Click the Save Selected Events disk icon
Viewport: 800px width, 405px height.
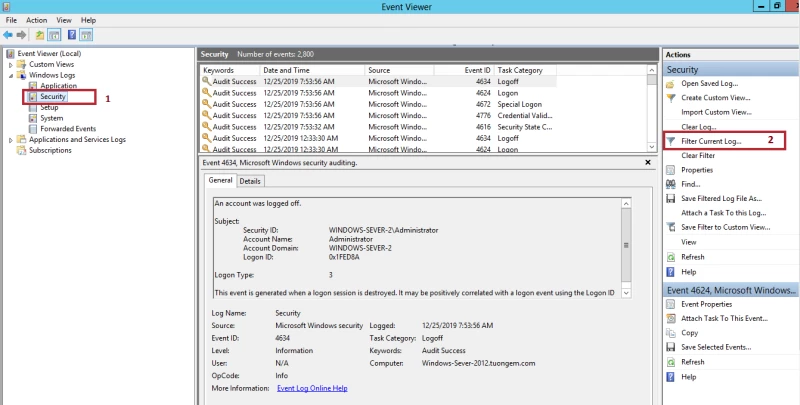click(x=671, y=347)
